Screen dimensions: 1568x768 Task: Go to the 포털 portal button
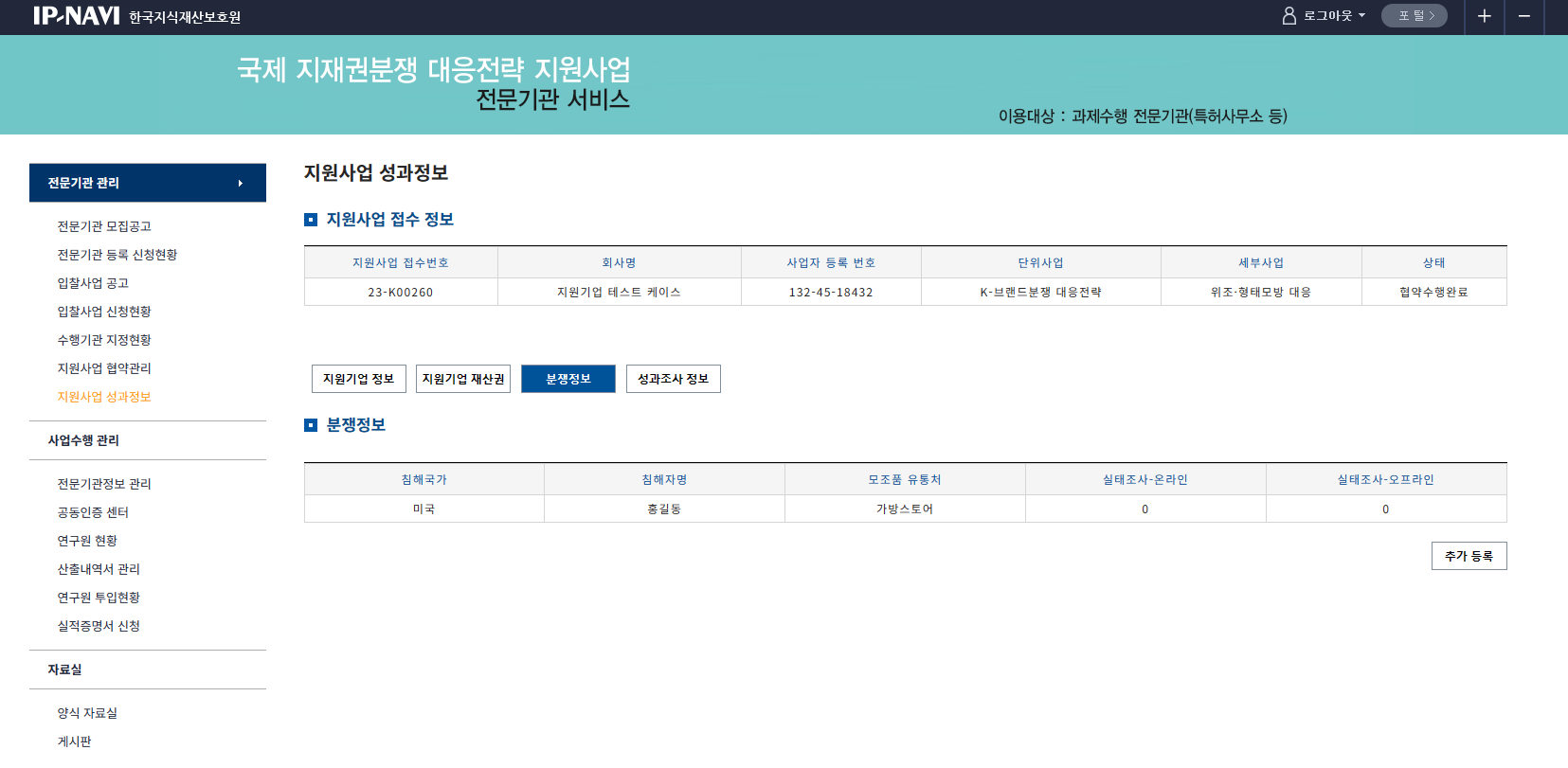(1414, 16)
